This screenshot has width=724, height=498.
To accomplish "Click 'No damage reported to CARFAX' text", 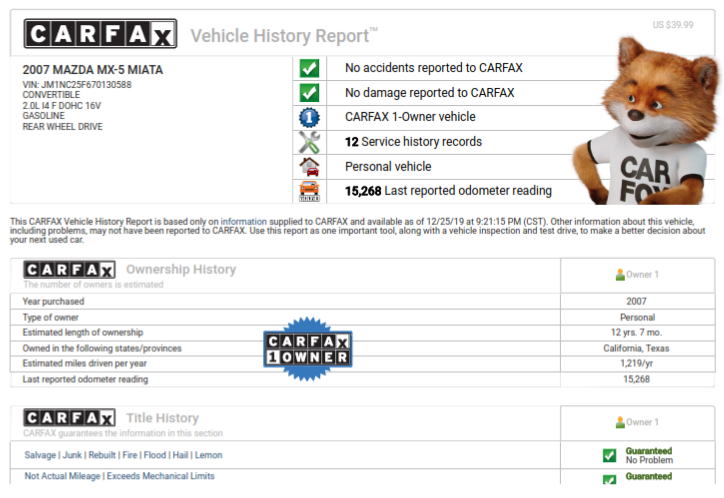I will (429, 93).
